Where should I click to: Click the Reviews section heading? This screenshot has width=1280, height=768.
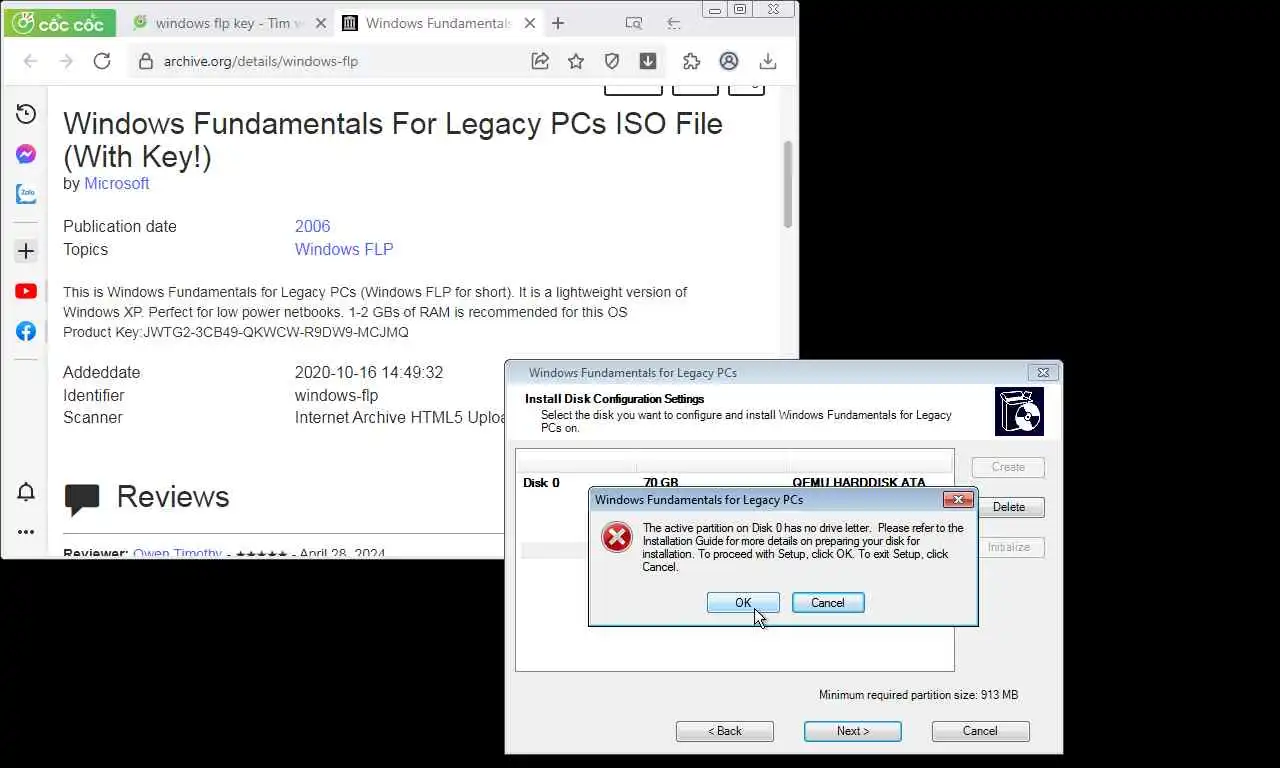click(x=173, y=497)
